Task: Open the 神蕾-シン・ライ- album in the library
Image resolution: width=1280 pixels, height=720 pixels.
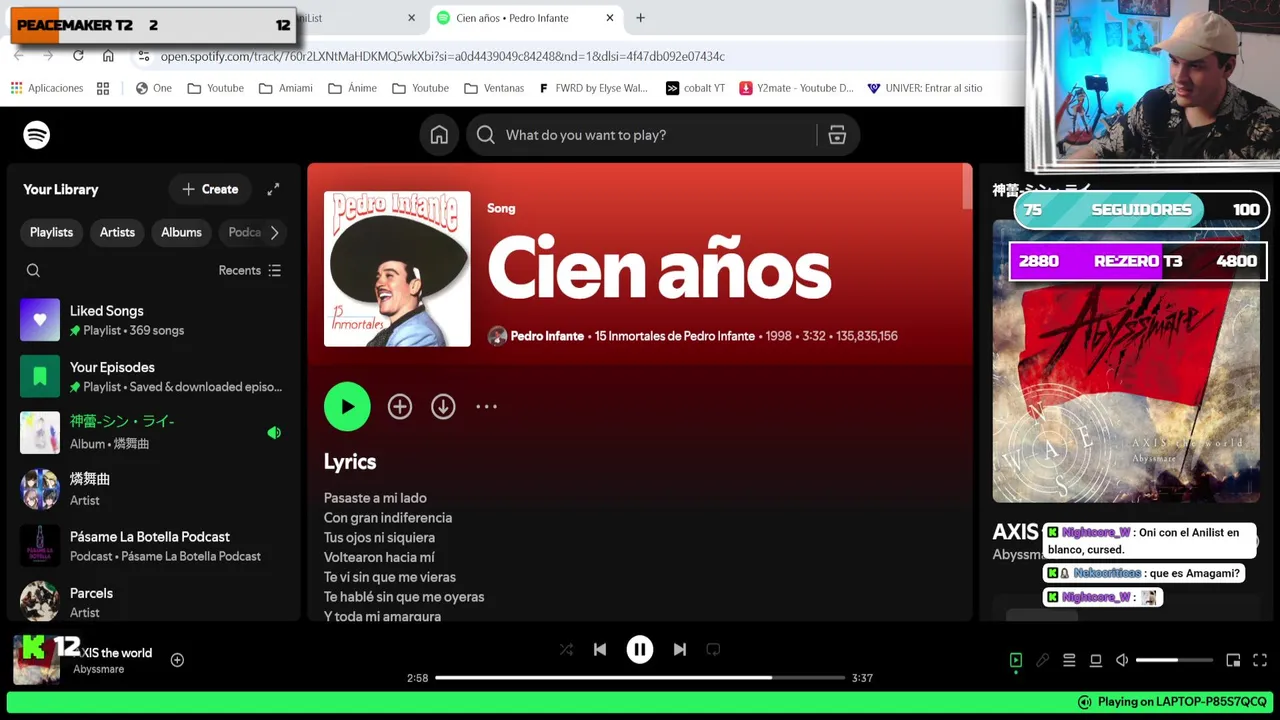Action: coord(154,432)
